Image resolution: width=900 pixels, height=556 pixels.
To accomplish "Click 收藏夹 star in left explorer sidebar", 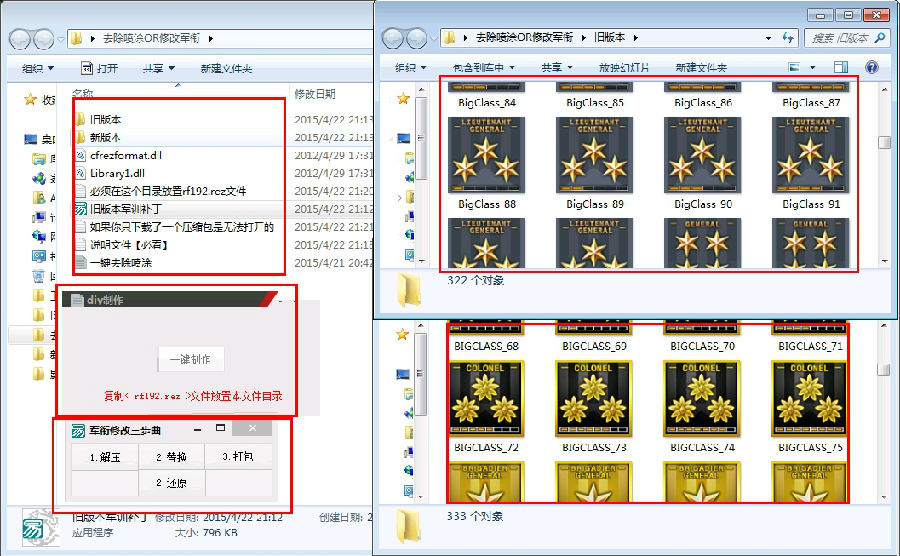I will [30, 100].
